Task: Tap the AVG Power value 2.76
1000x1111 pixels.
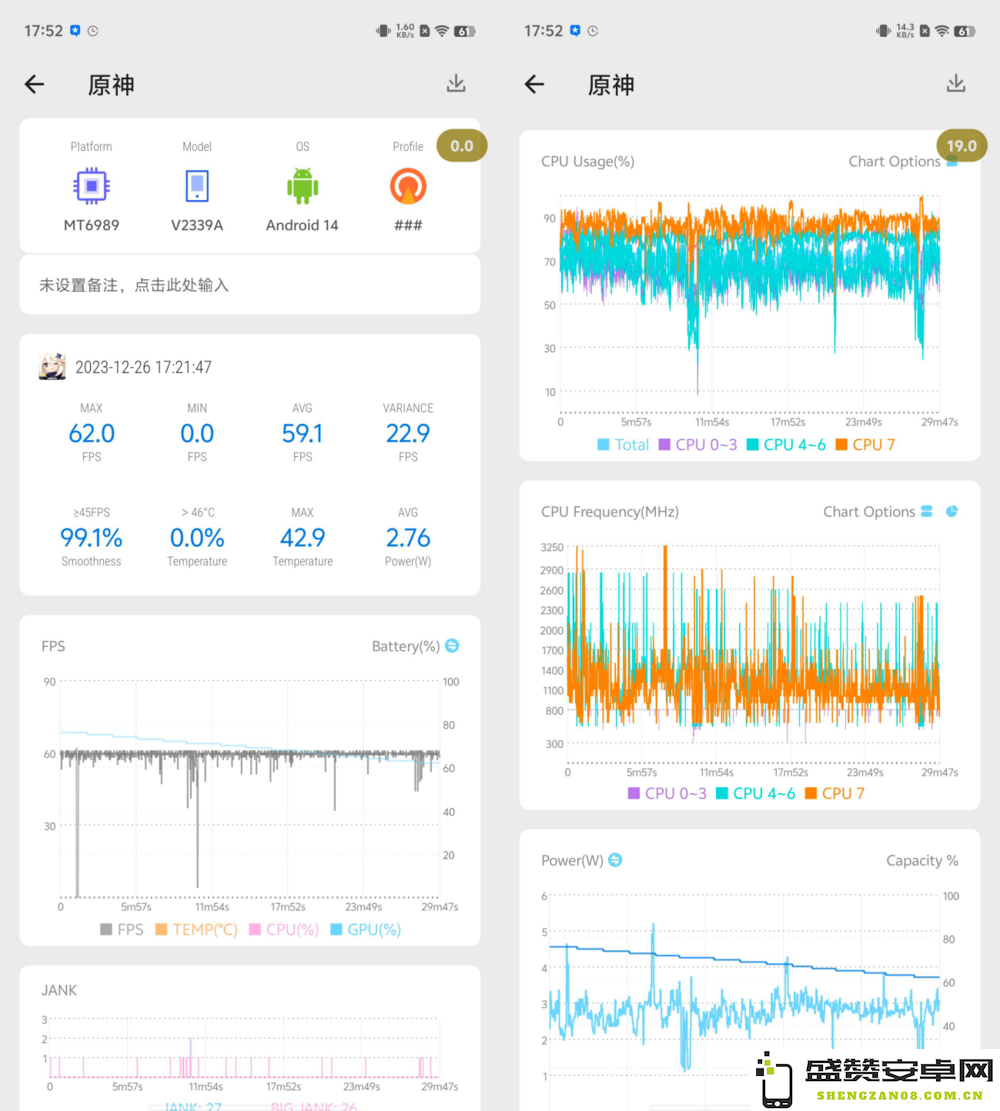Action: 408,538
